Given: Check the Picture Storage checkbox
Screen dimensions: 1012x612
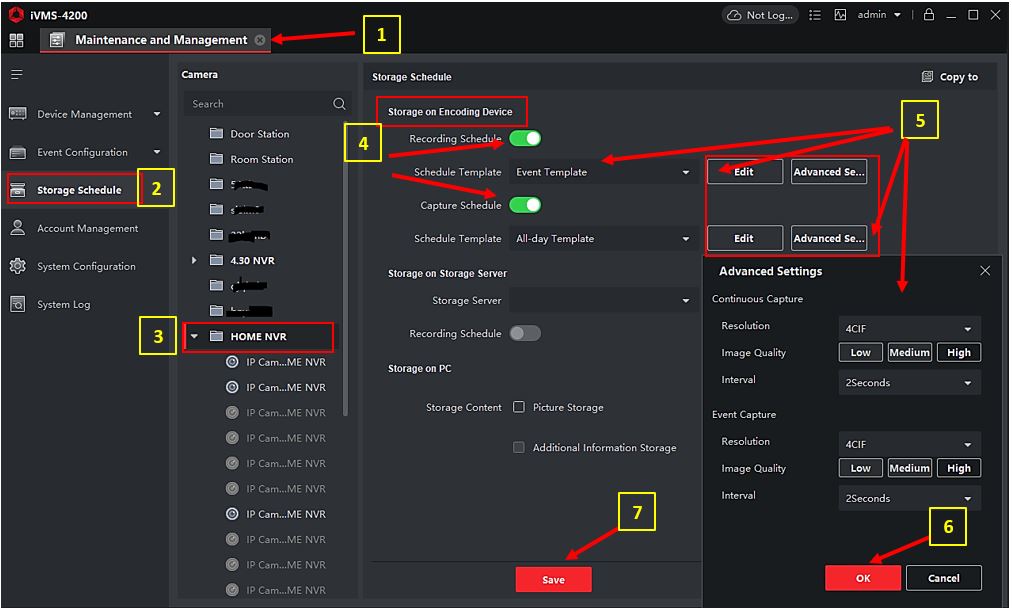Looking at the screenshot, I should 519,407.
